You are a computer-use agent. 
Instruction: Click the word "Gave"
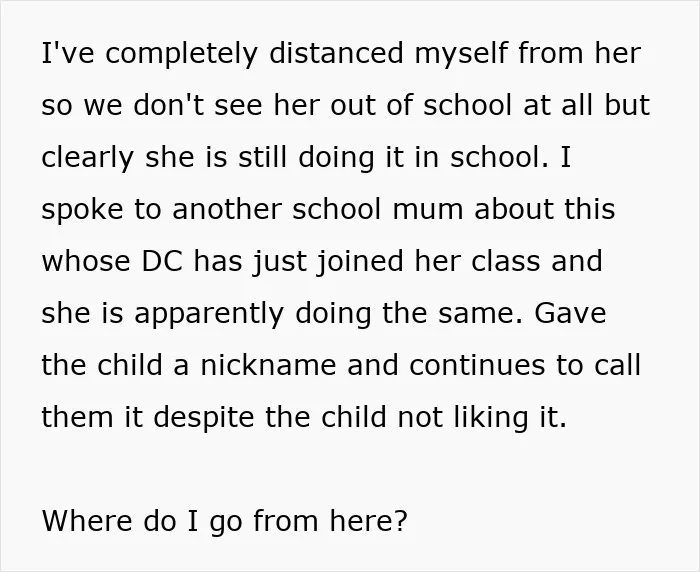570,314
